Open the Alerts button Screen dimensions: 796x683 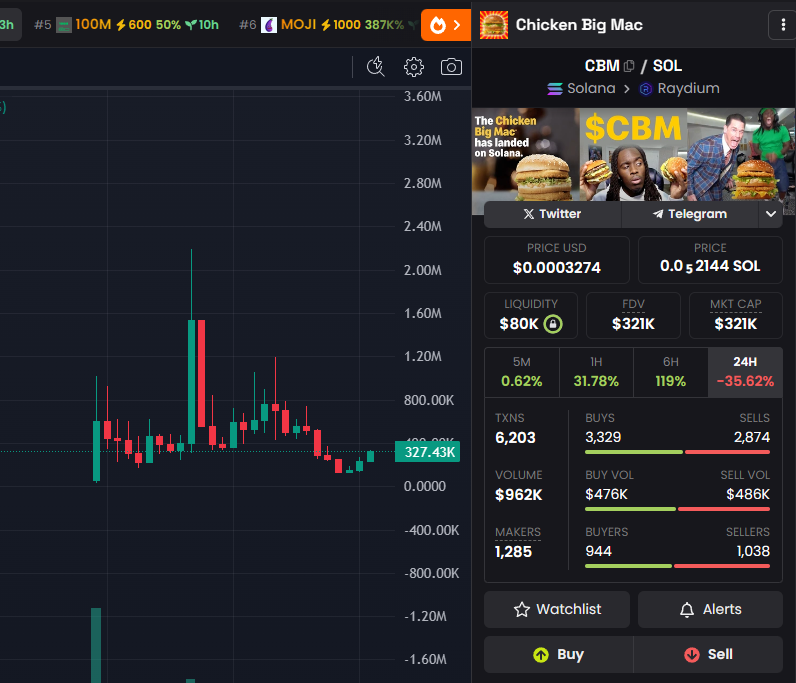710,609
